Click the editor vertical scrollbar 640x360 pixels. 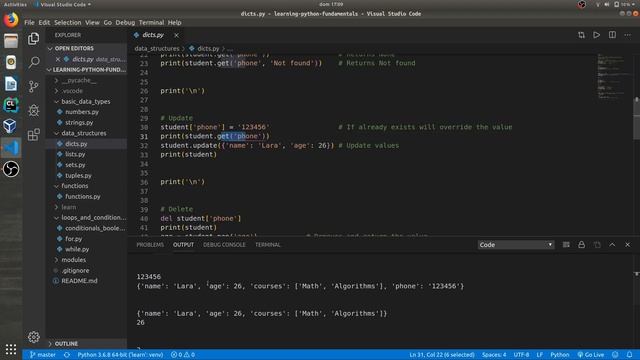[x=636, y=118]
